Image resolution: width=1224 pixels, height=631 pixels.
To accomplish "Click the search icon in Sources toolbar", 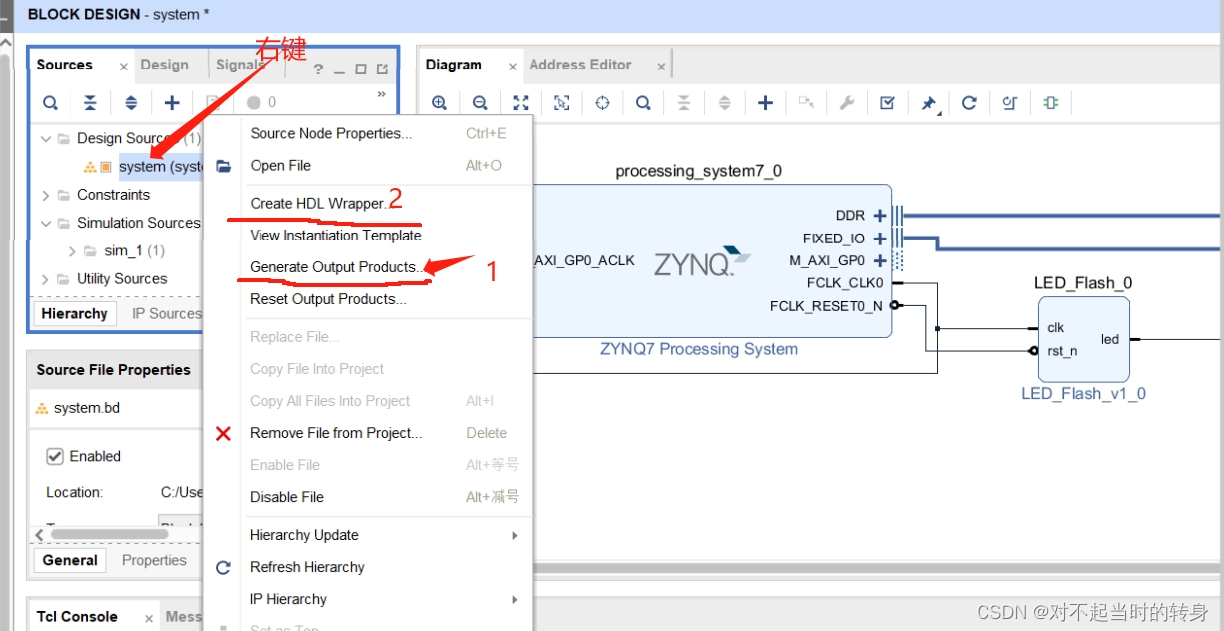I will [x=50, y=102].
